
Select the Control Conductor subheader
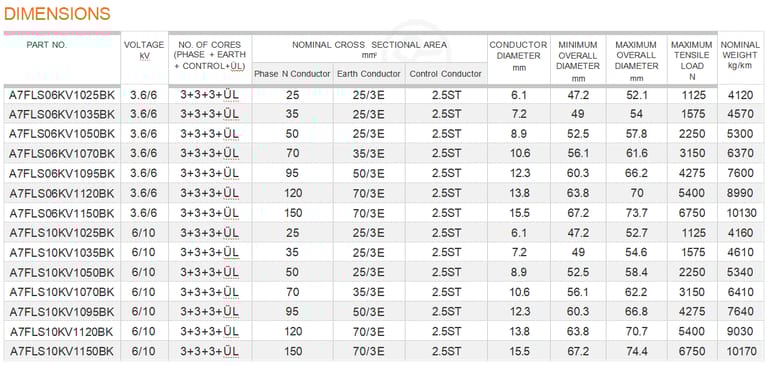[x=446, y=74]
